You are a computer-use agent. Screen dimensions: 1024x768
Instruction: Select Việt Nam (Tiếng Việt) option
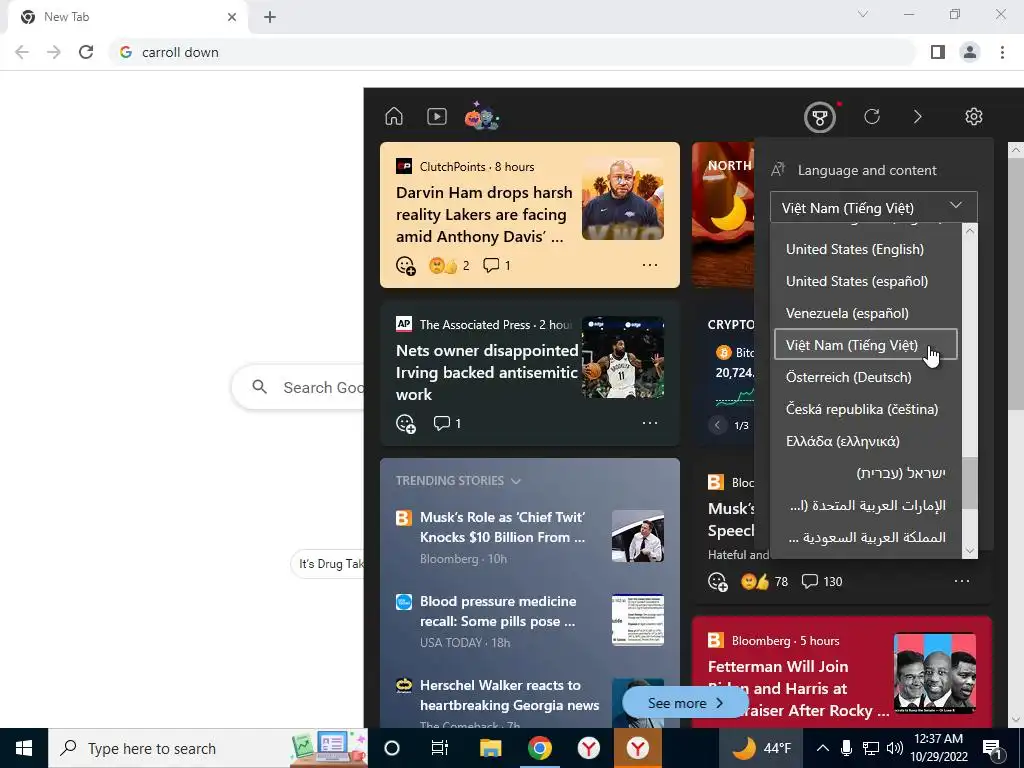tap(866, 345)
